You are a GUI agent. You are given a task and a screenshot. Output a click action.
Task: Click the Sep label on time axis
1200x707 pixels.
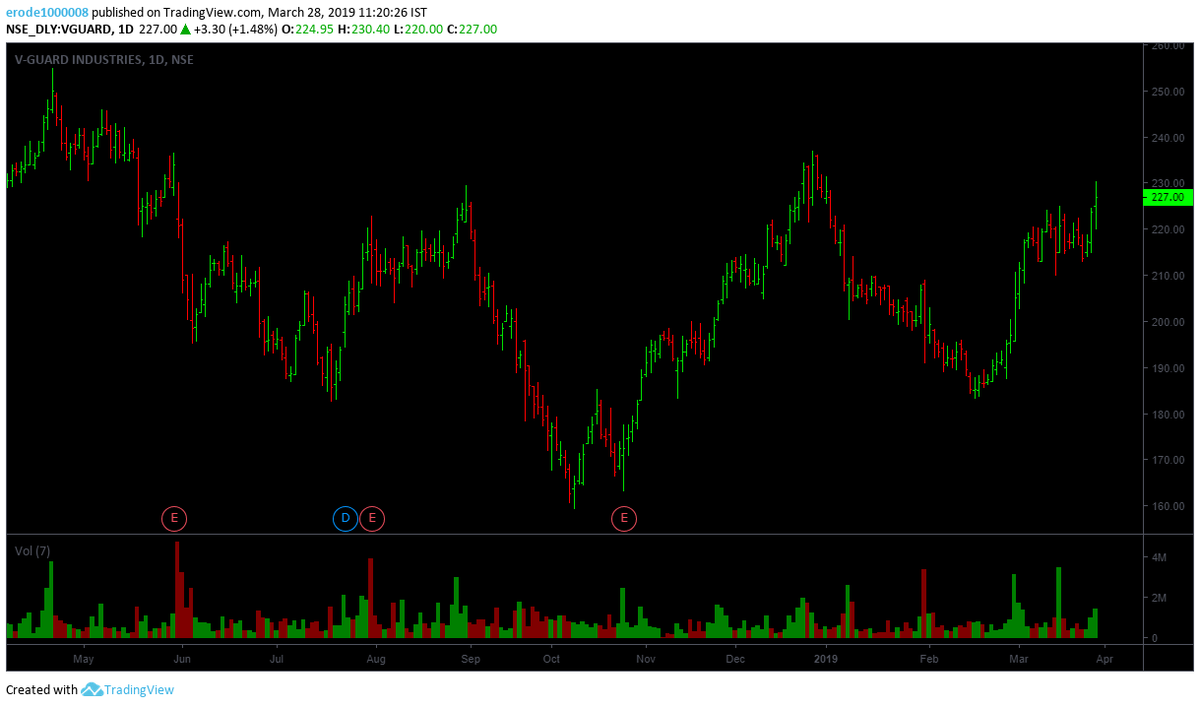471,659
